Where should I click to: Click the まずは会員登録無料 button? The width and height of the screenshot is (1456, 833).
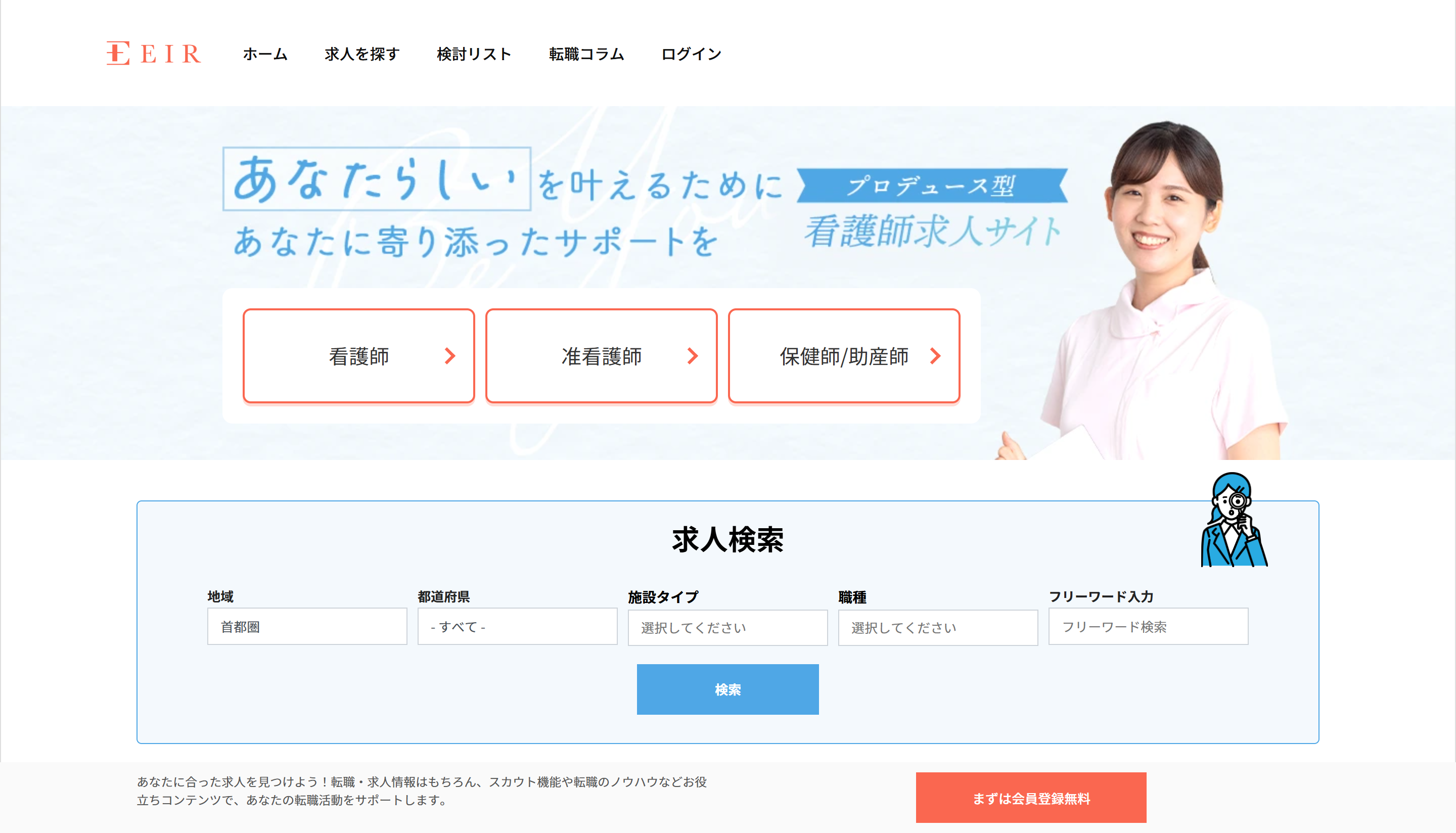1030,798
